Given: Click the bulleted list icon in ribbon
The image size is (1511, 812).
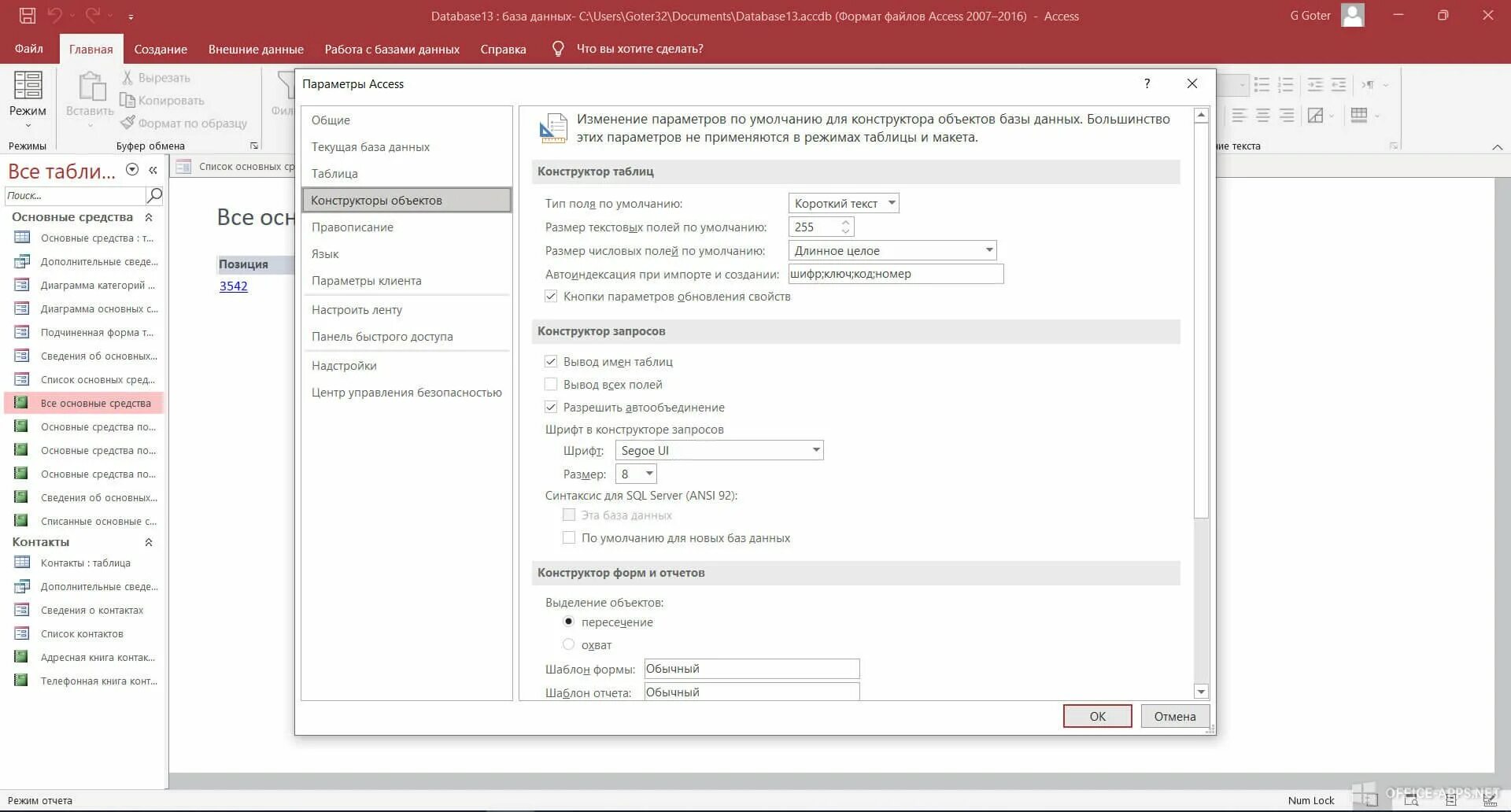Looking at the screenshot, I should click(x=1262, y=84).
